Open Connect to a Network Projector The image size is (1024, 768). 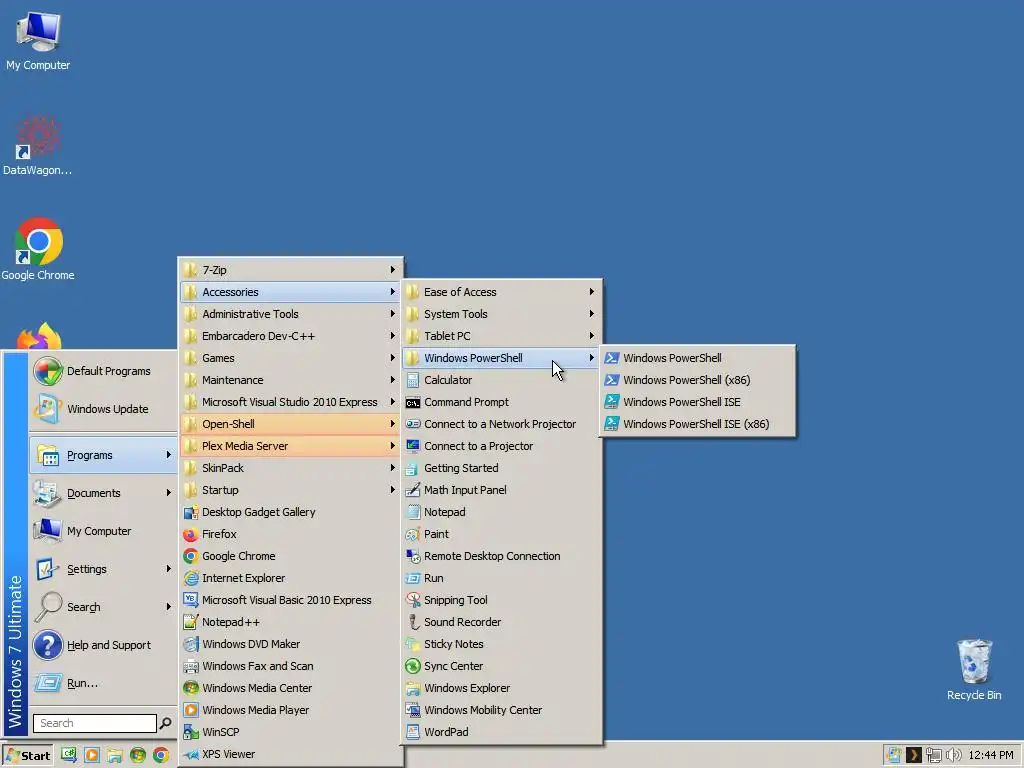(502, 424)
